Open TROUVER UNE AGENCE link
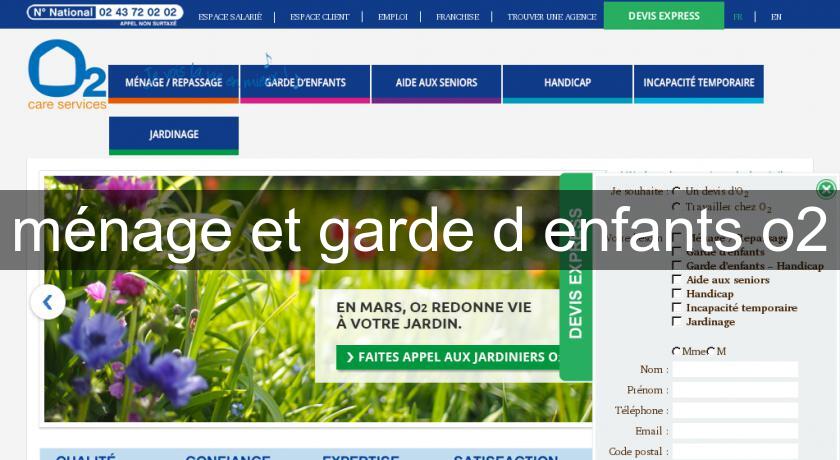The width and height of the screenshot is (840, 460). click(552, 17)
